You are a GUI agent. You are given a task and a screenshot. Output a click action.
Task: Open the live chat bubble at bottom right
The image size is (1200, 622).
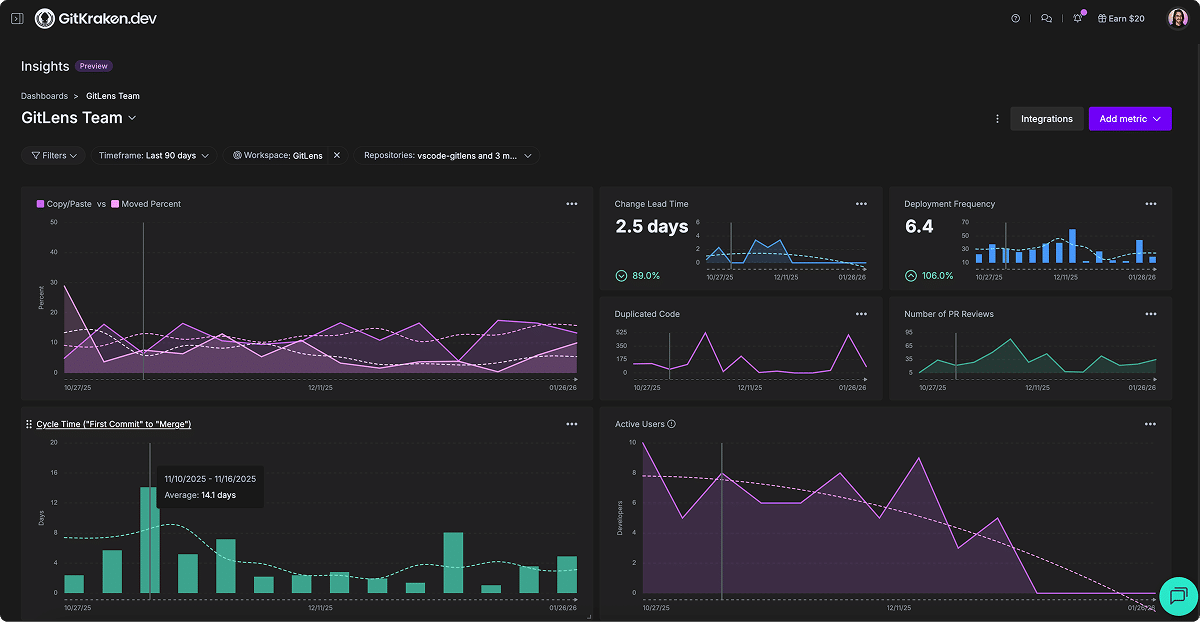coord(1177,597)
